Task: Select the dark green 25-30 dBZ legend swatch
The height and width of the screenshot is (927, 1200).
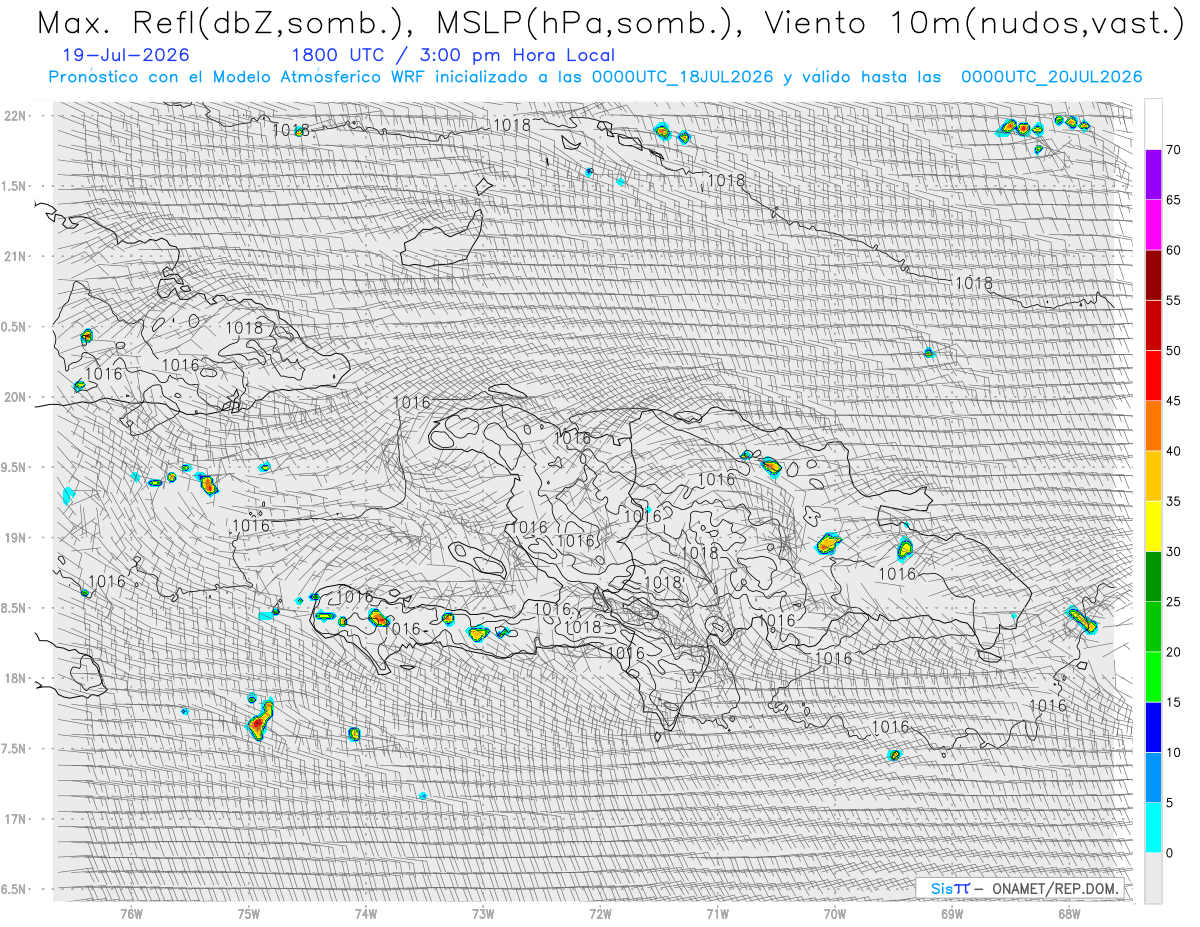Action: point(1153,576)
